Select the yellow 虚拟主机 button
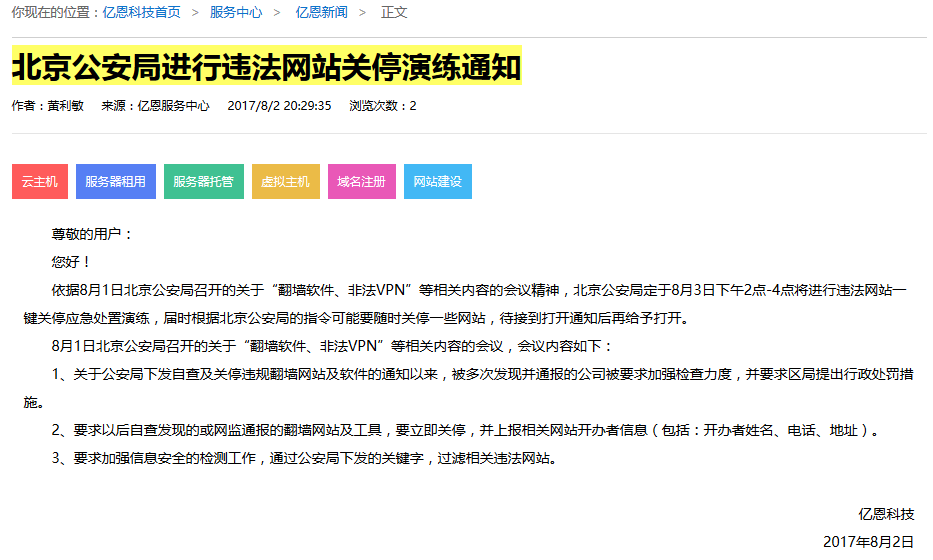The width and height of the screenshot is (933, 560). 286,182
